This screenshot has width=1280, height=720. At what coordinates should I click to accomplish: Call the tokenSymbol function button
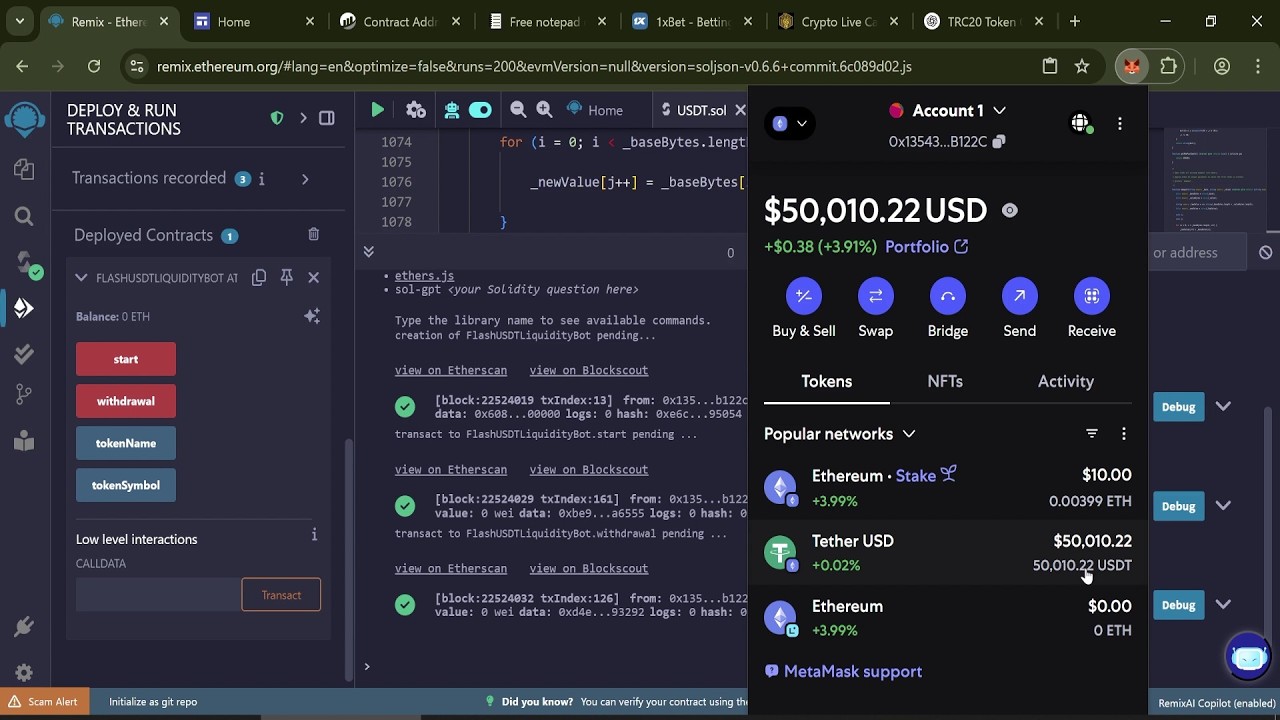pos(126,485)
